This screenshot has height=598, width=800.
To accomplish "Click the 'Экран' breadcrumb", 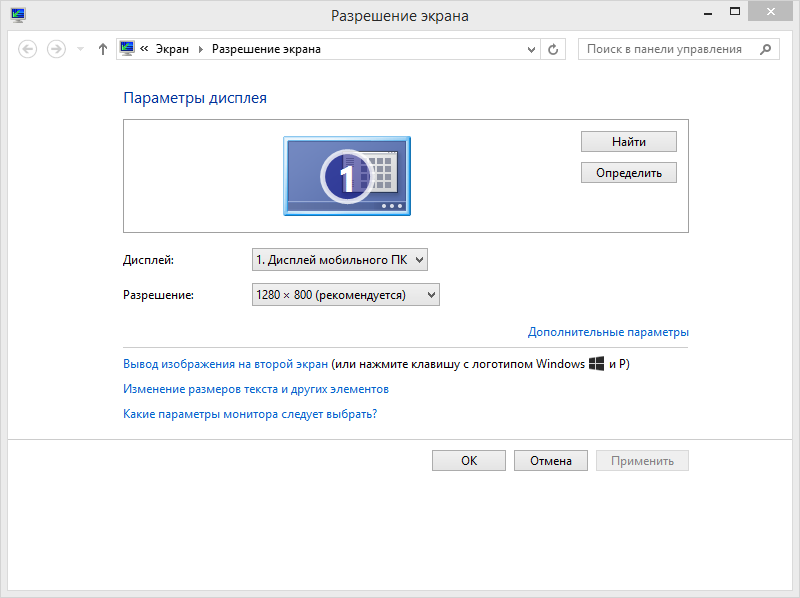I will (x=172, y=49).
